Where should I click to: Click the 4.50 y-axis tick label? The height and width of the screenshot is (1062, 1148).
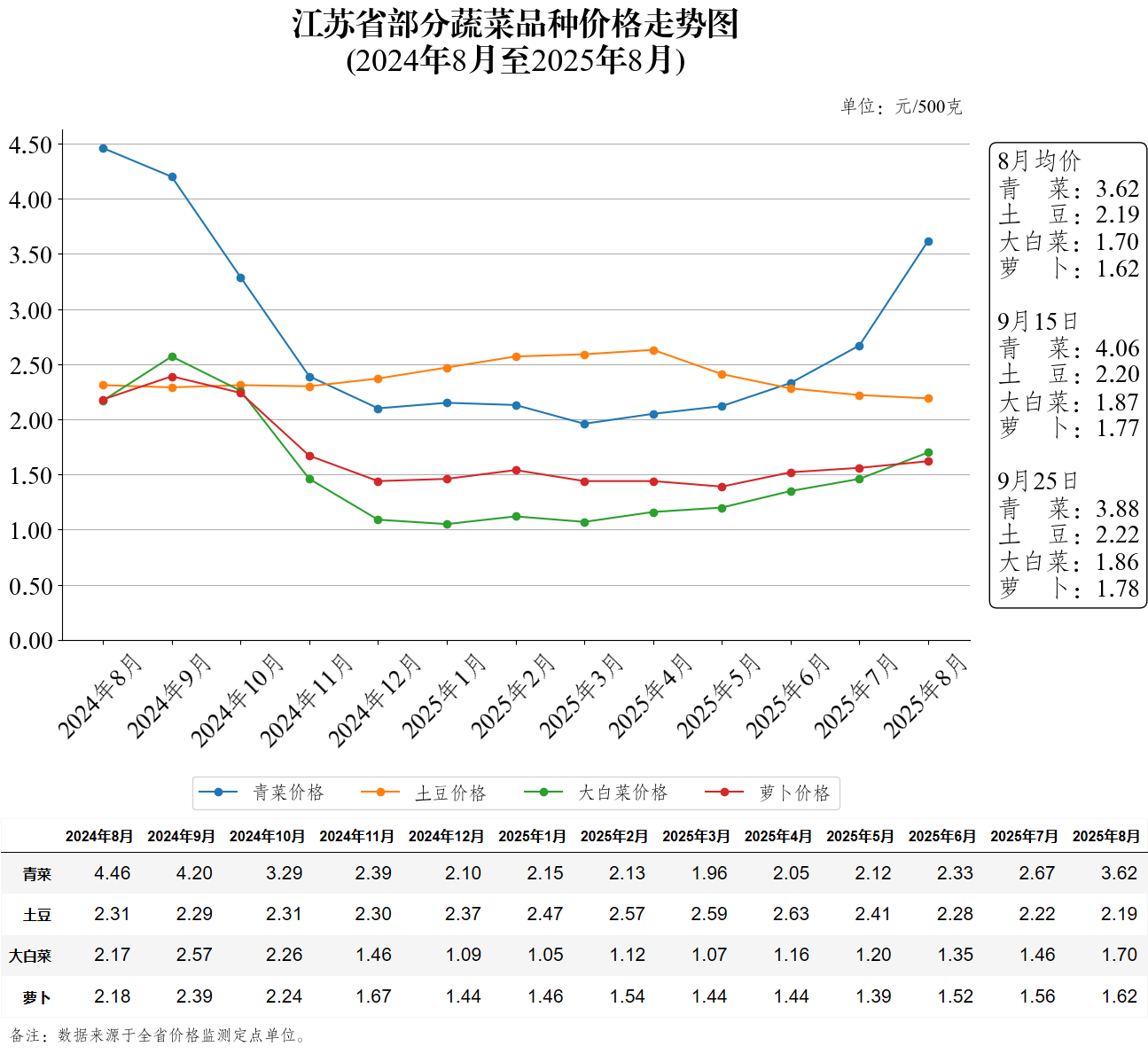pos(31,144)
